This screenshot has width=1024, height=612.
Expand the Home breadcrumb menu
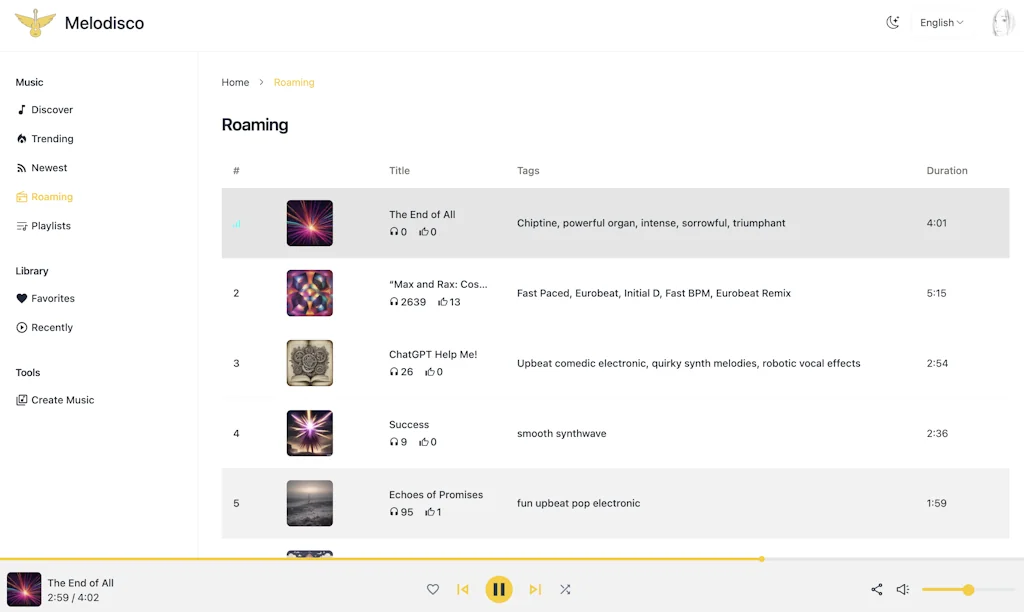click(x=235, y=82)
